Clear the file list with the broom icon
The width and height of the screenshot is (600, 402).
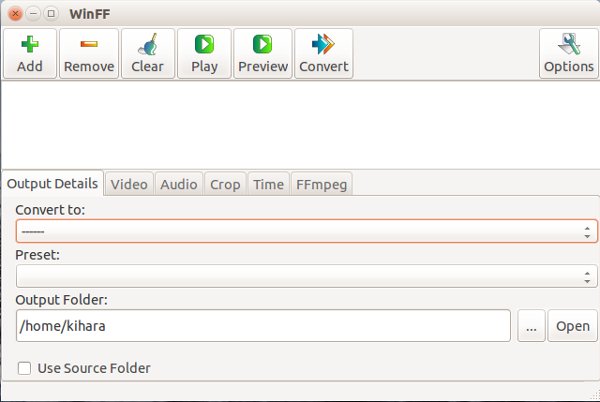tap(147, 53)
